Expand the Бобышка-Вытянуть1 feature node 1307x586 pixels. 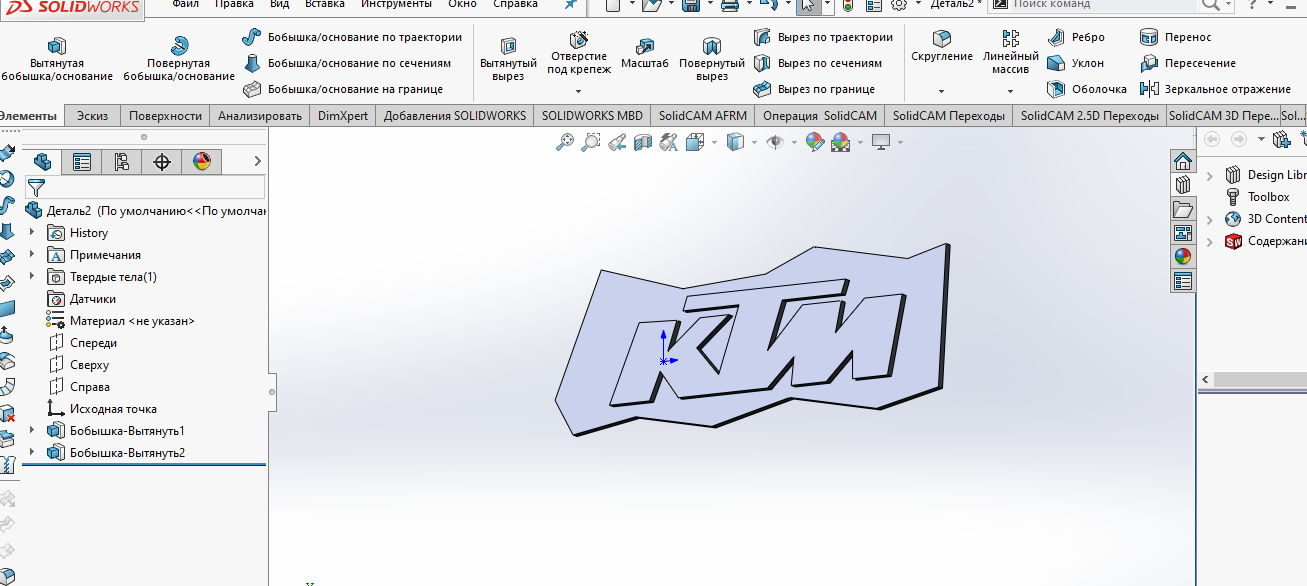click(x=32, y=431)
